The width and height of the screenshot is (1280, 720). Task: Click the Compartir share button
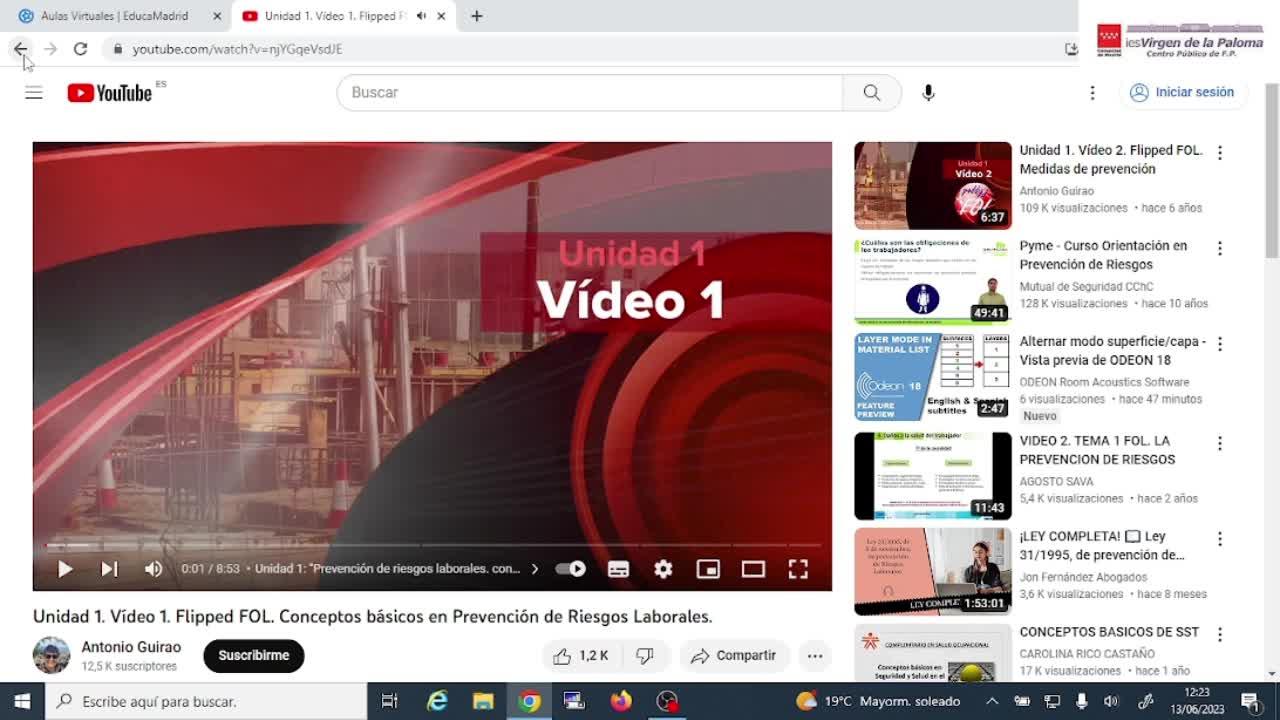734,656
